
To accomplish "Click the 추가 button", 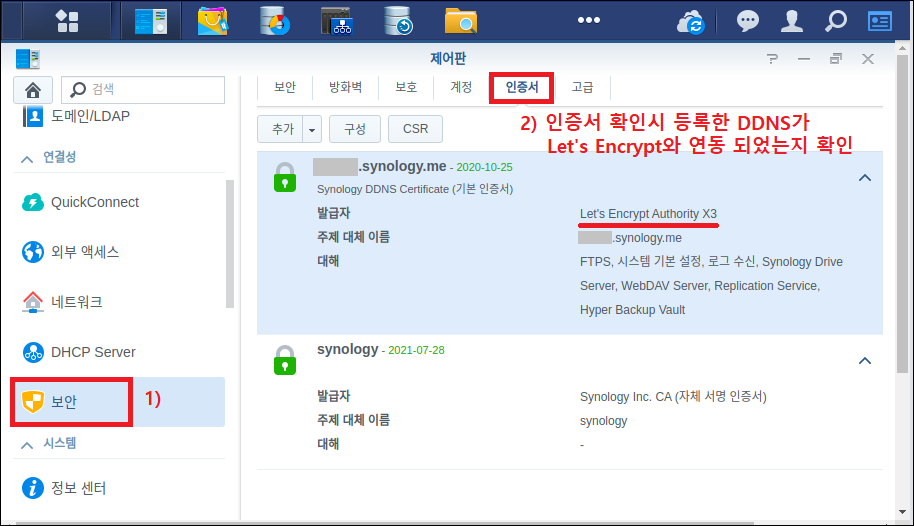I will (280, 129).
